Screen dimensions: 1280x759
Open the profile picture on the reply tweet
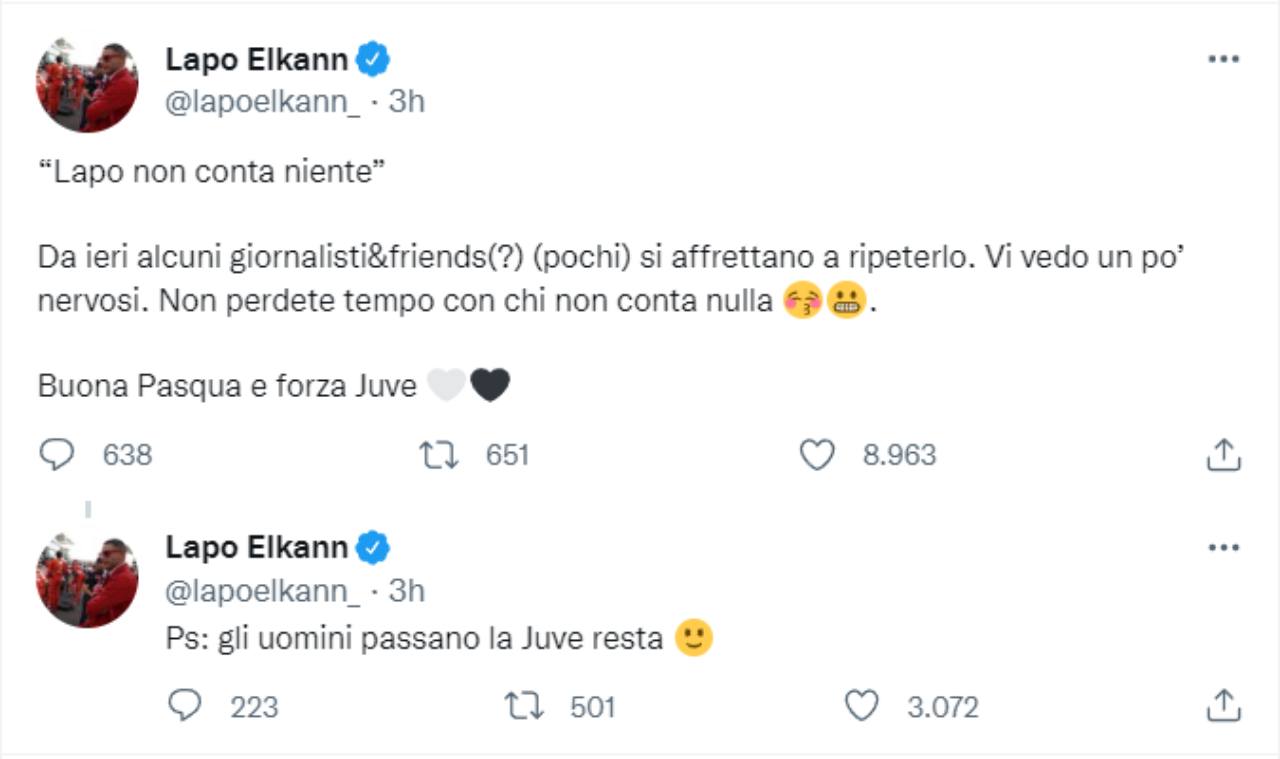(x=87, y=580)
